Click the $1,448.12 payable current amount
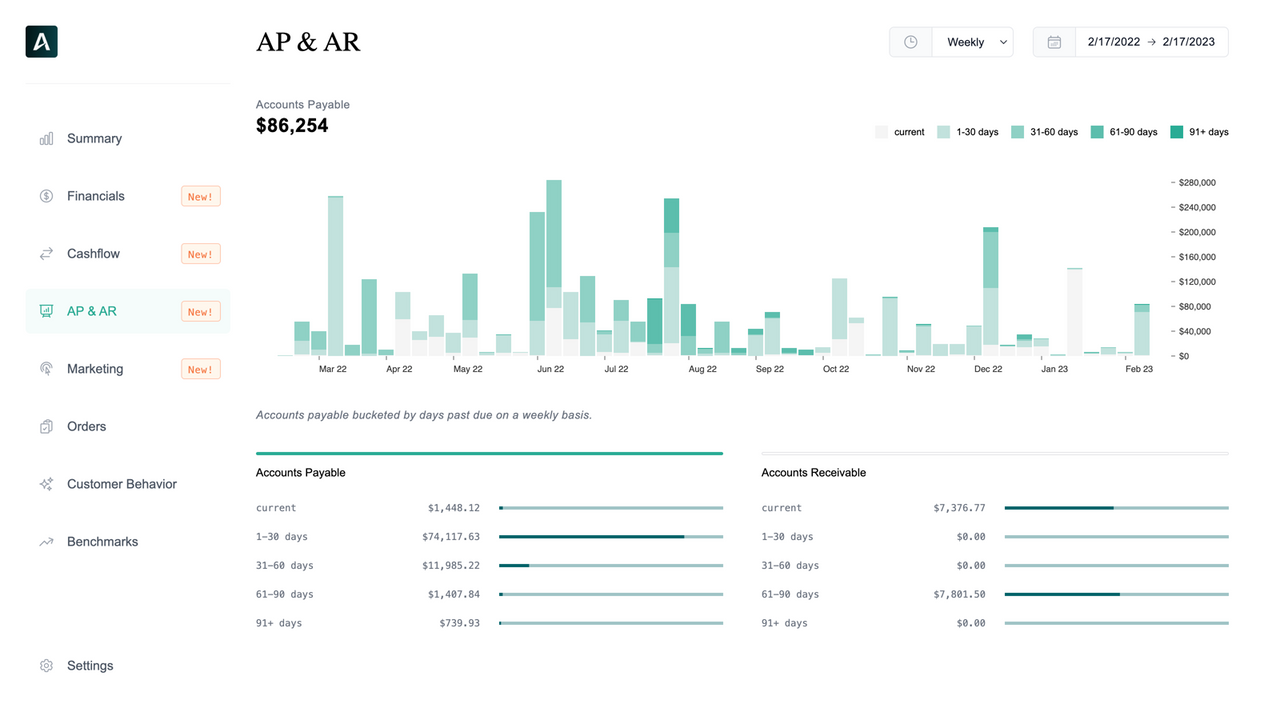 [454, 508]
